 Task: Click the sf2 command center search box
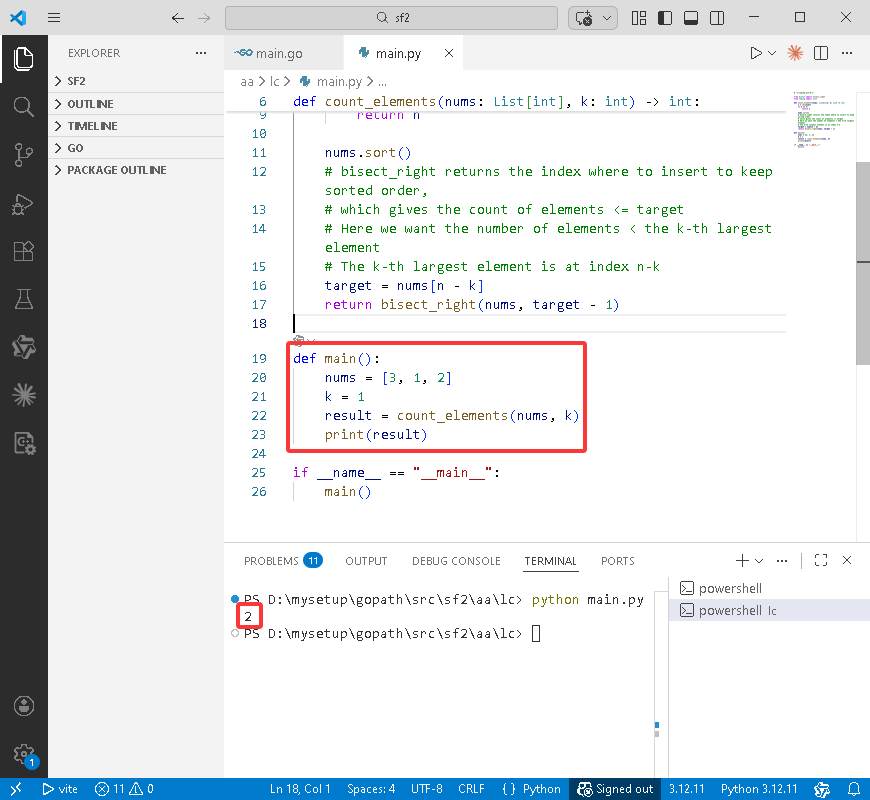coord(391,18)
